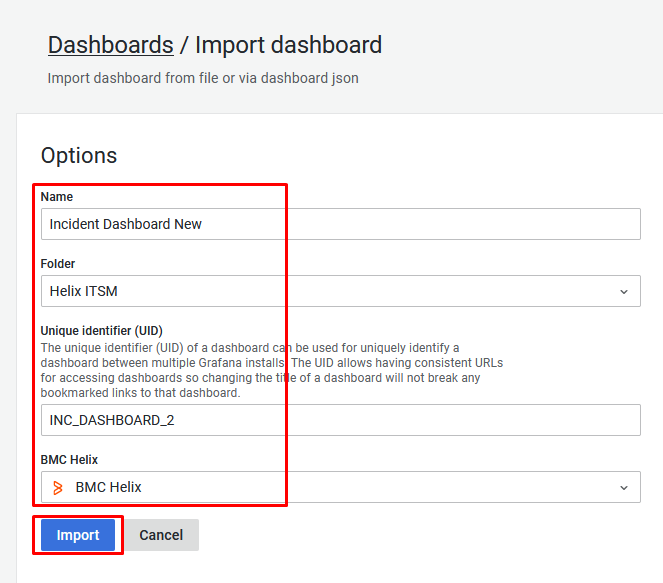Click the Import button
Viewport: 663px width, 583px height.
click(78, 535)
